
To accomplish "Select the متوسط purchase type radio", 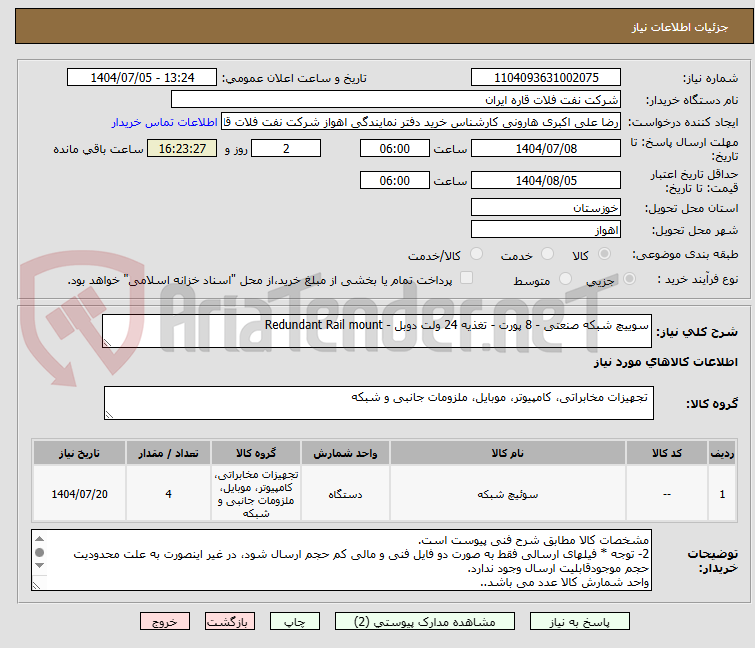I will 565,279.
